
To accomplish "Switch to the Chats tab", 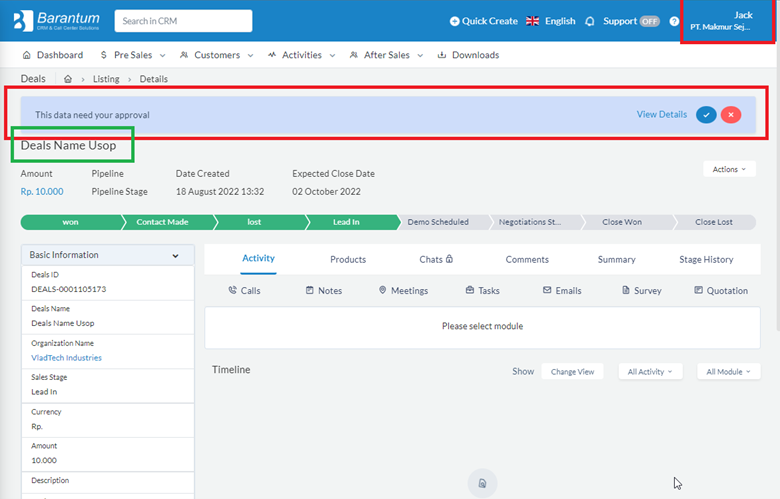I will click(436, 259).
